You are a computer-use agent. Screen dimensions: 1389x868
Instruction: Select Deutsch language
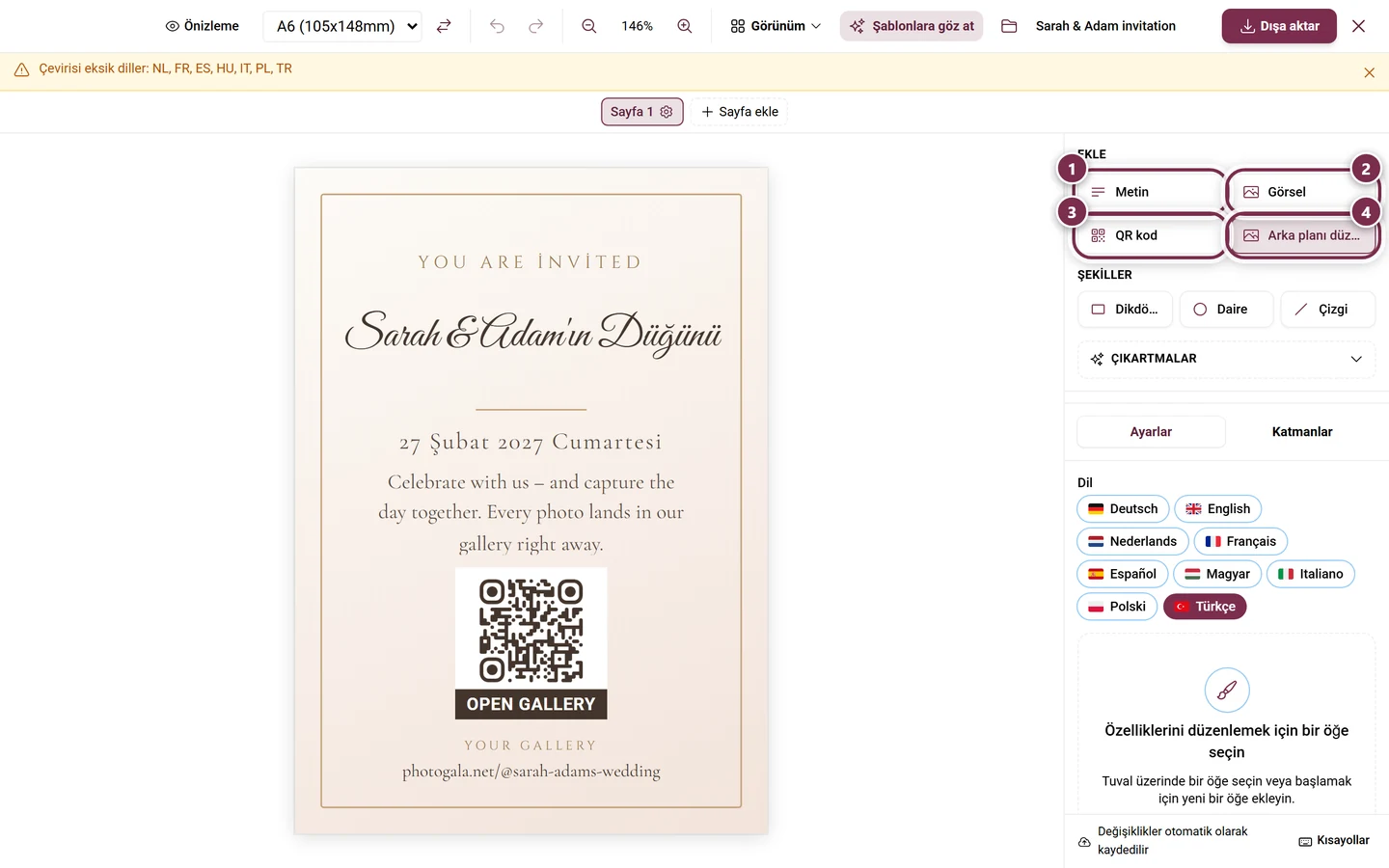[1123, 509]
